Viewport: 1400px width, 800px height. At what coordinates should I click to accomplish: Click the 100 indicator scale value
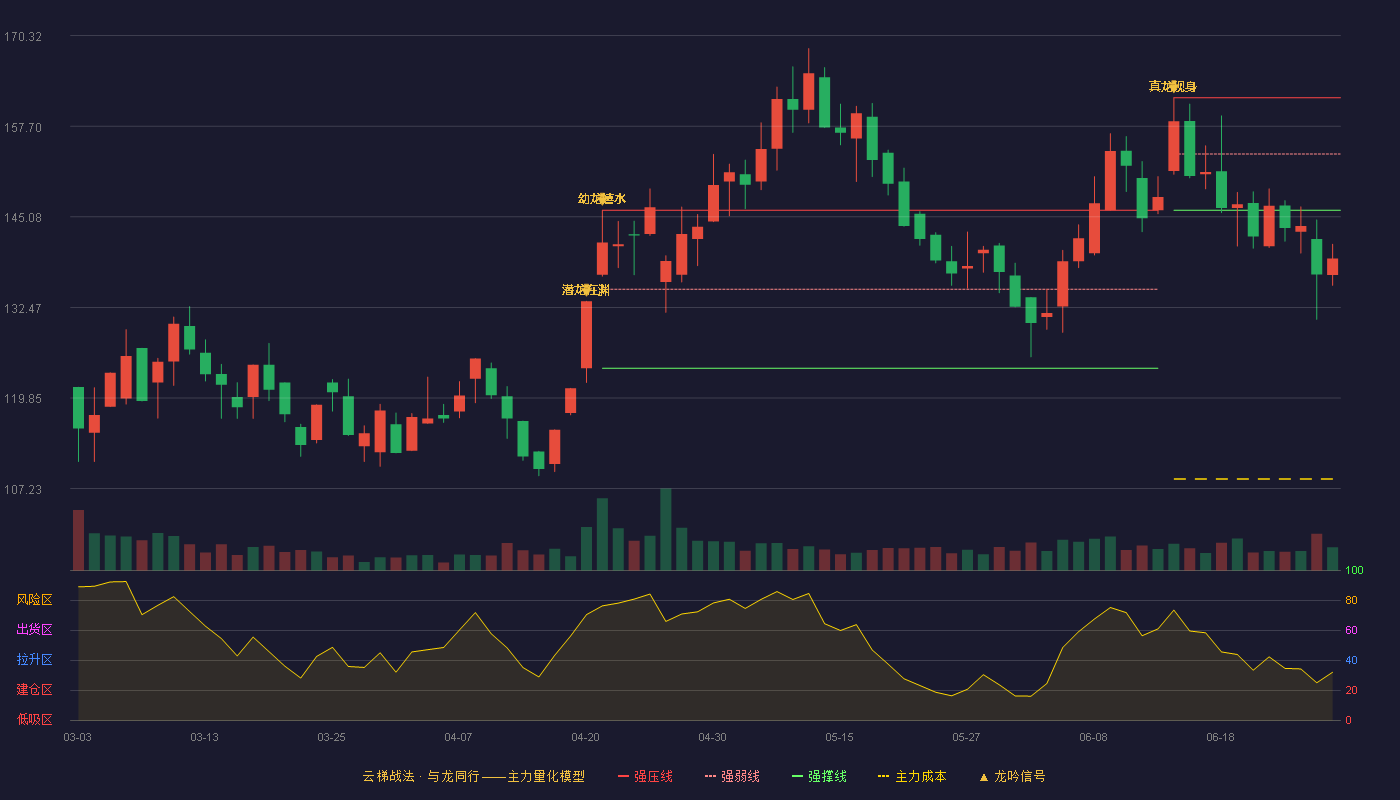click(x=1354, y=571)
